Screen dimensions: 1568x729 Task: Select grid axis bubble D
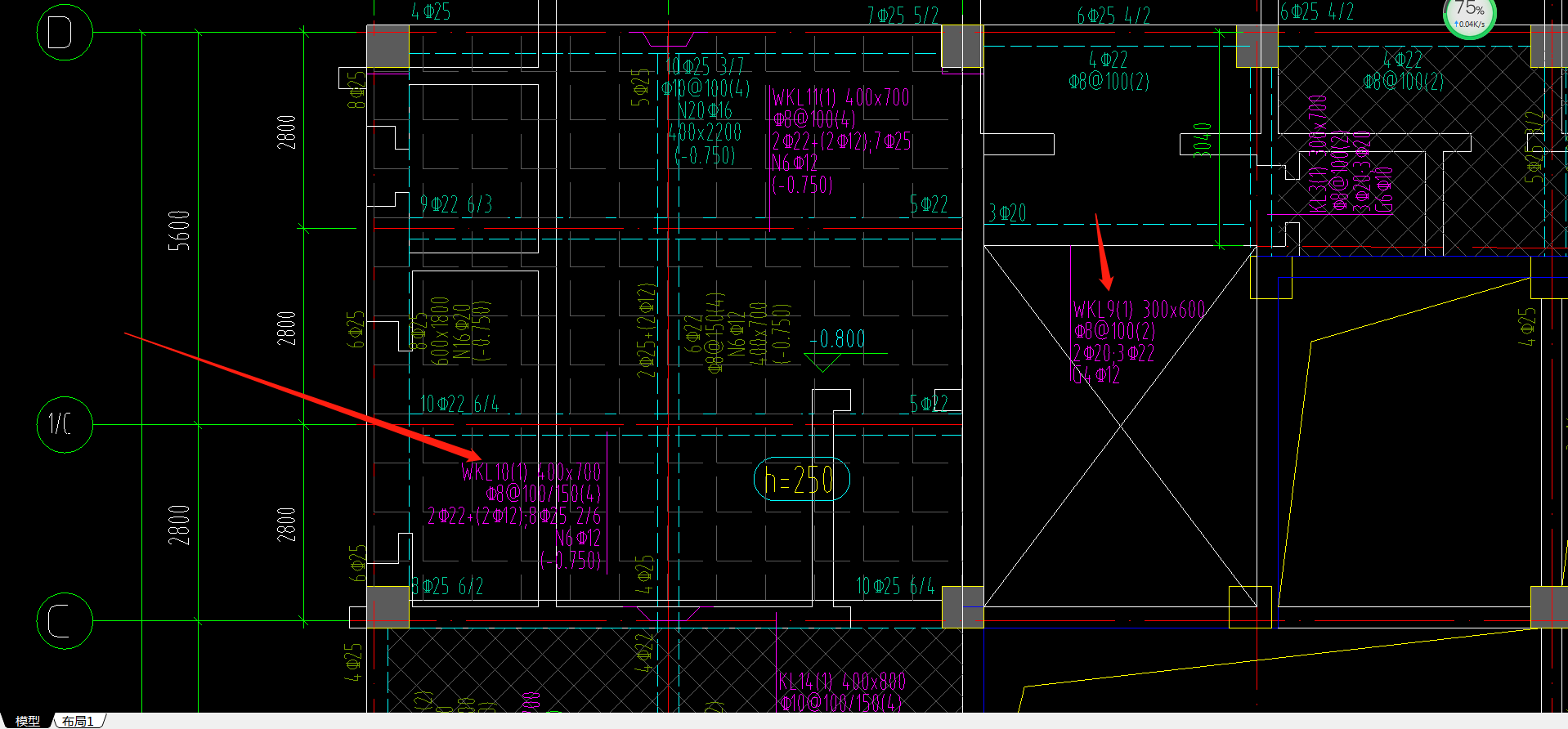coord(65,33)
